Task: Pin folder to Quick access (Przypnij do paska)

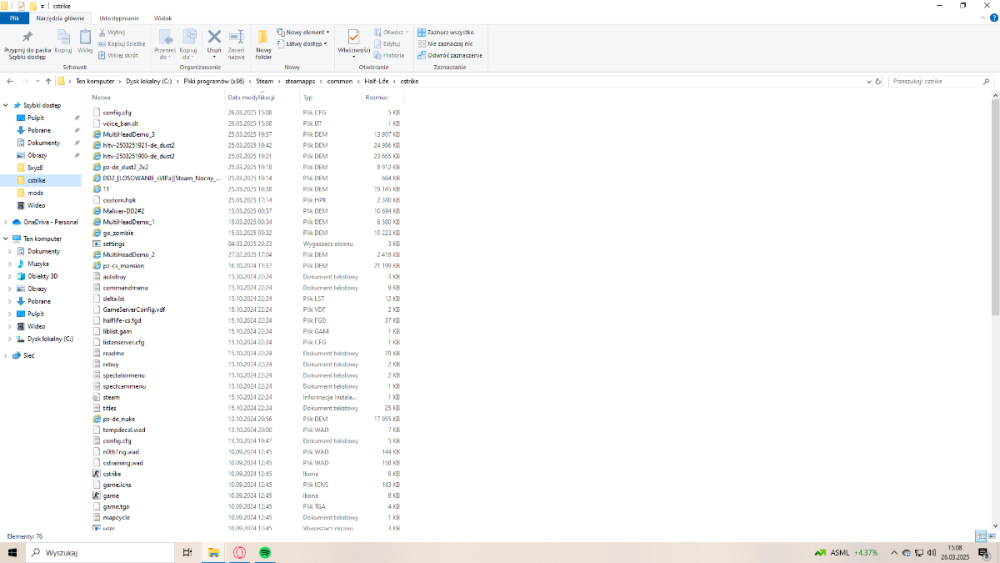Action: click(27, 44)
